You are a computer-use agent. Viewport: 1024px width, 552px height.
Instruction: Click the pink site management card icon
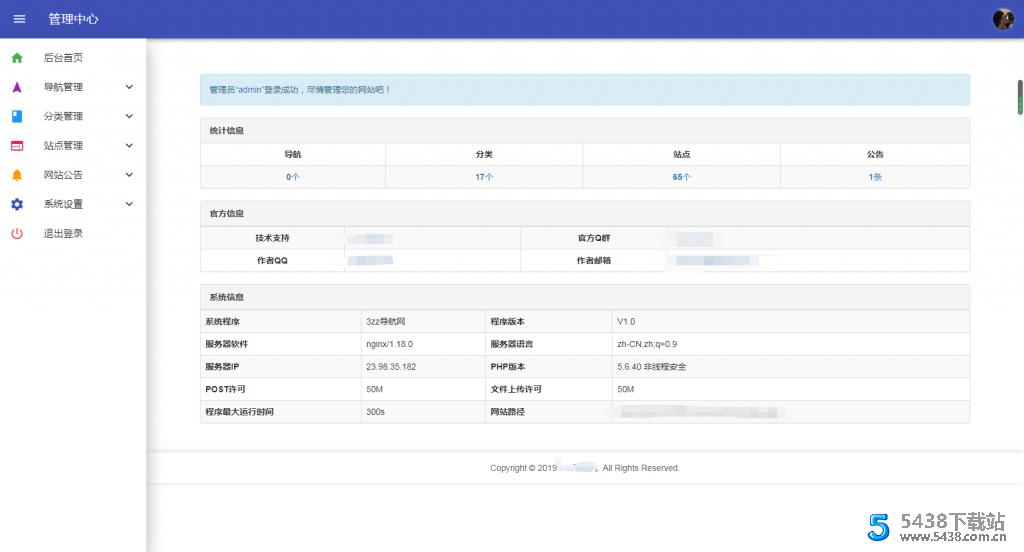17,146
